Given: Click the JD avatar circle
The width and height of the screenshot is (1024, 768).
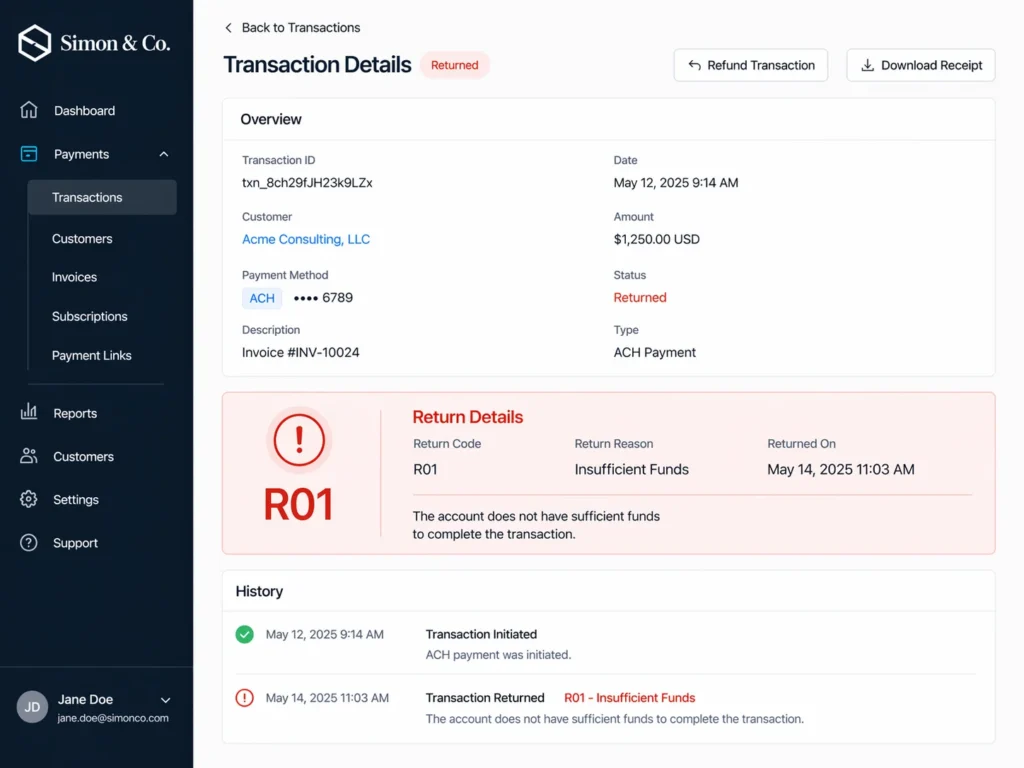Looking at the screenshot, I should tap(32, 707).
